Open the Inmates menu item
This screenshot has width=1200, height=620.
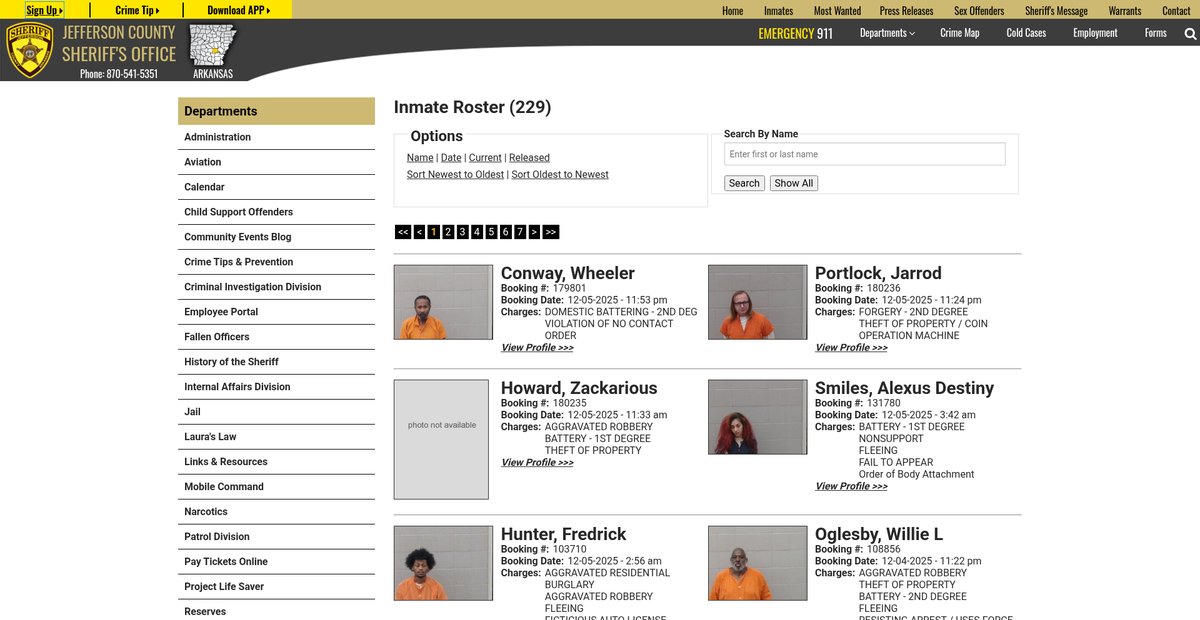[x=778, y=11]
